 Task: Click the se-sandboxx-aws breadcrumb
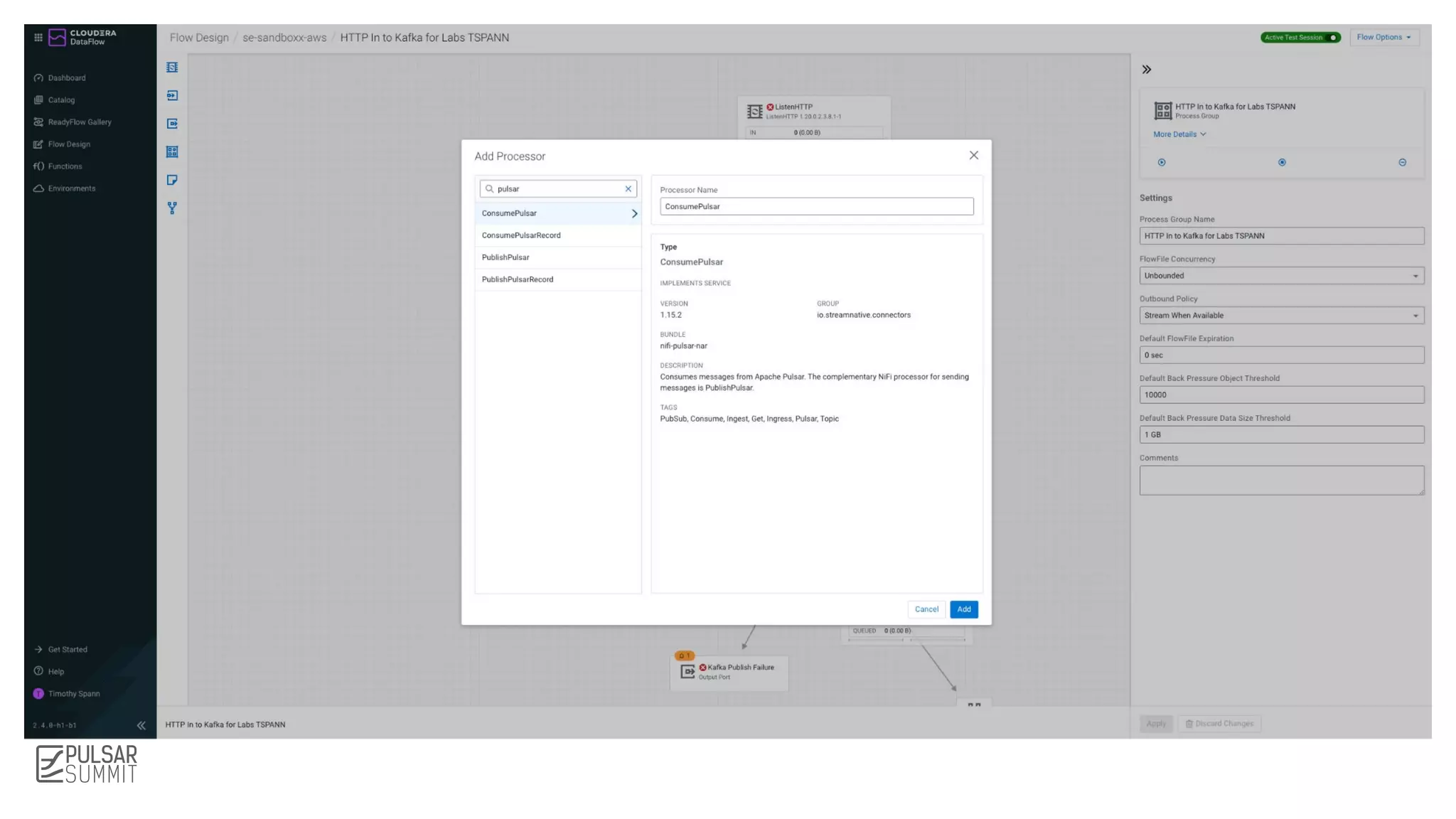pos(284,37)
